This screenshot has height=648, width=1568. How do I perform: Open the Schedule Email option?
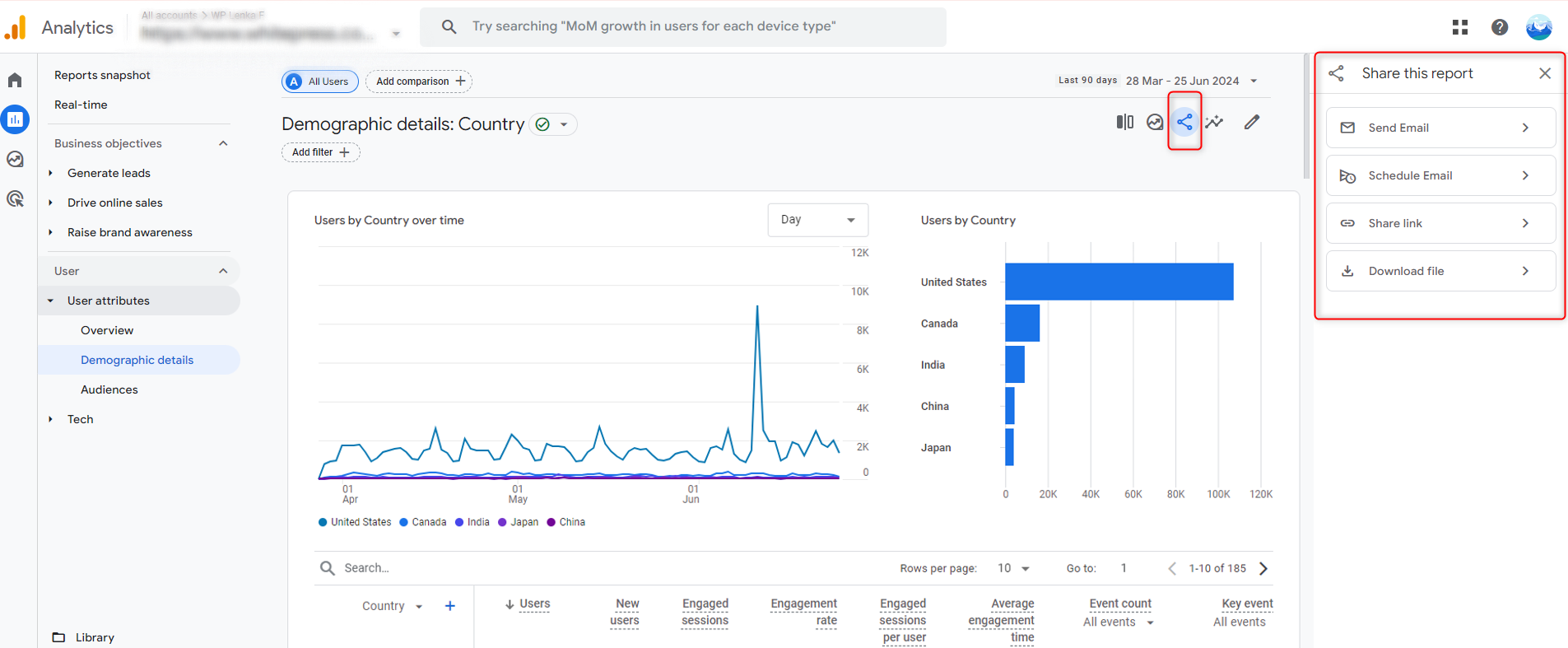pos(1440,175)
